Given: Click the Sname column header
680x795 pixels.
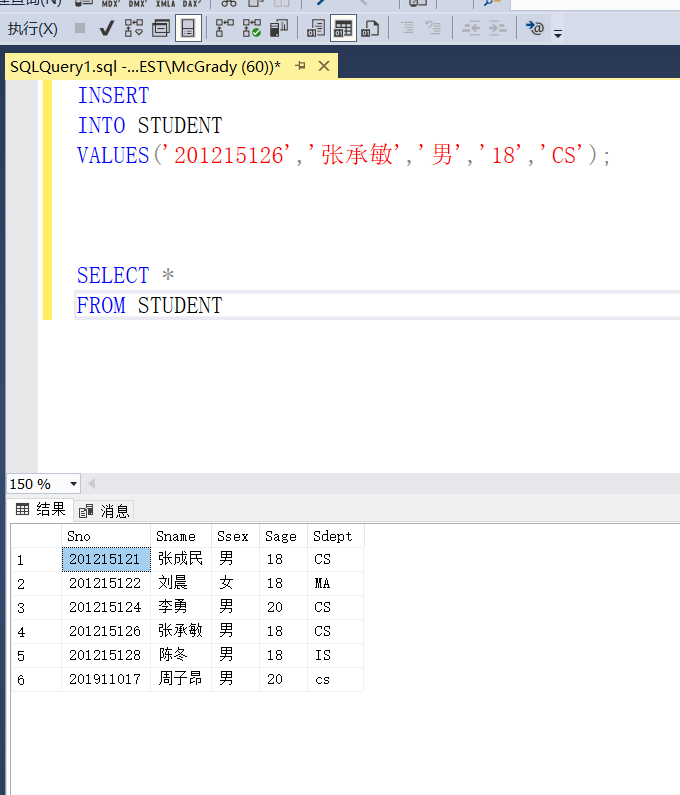Looking at the screenshot, I should [181, 536].
